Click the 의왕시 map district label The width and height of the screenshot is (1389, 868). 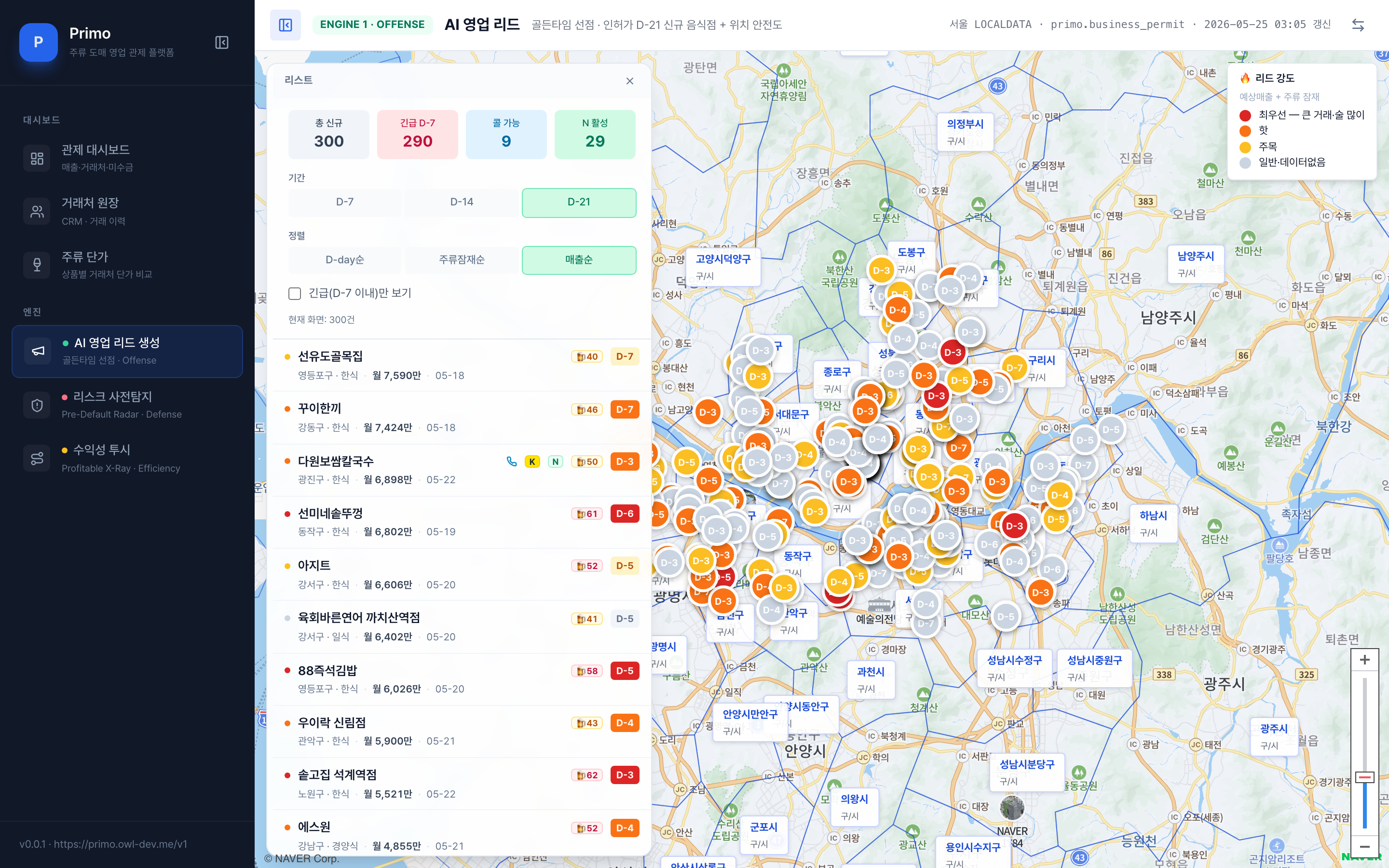click(855, 807)
